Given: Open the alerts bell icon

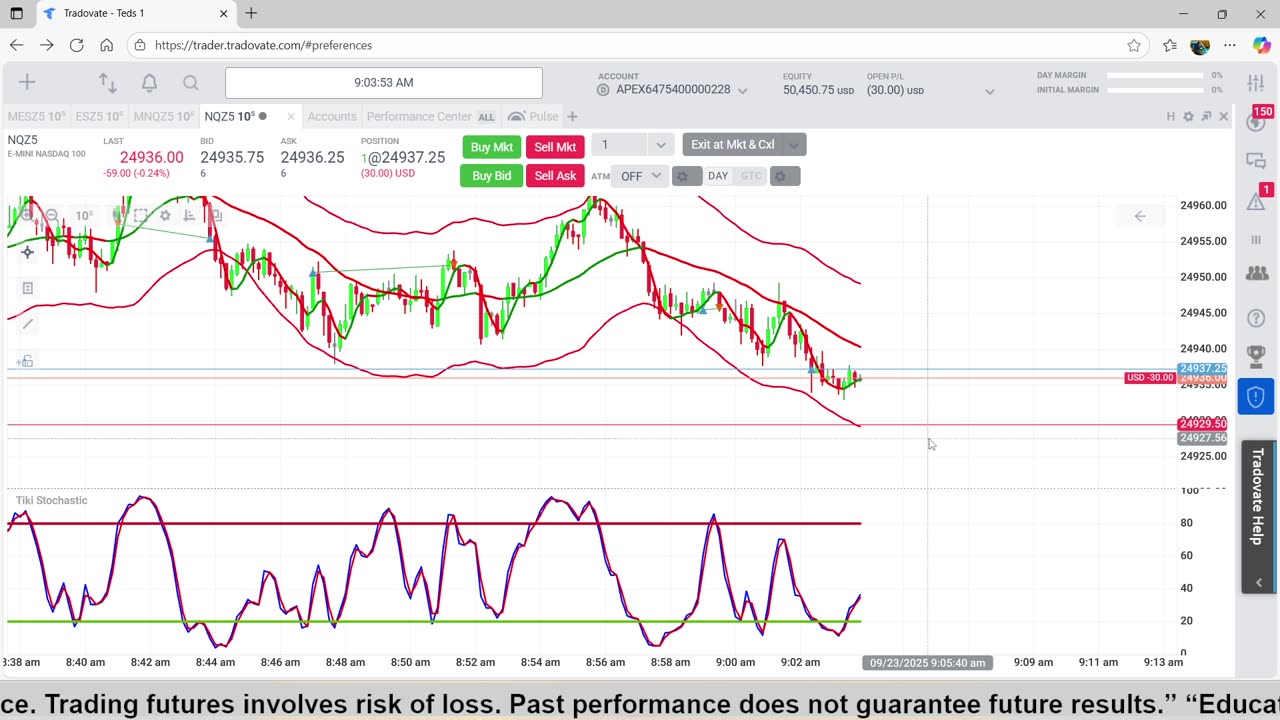Looking at the screenshot, I should pos(149,83).
